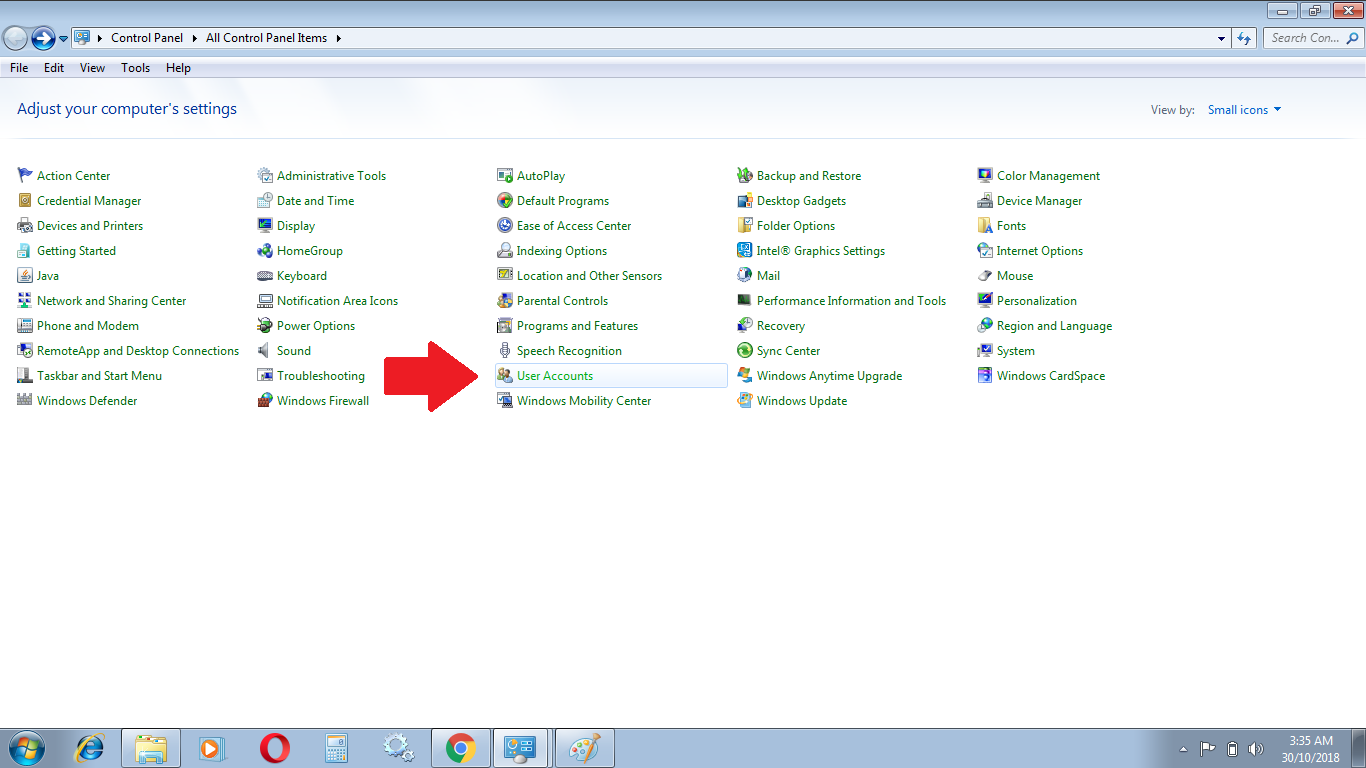Viewport: 1366px width, 768px height.
Task: Click the Keyboard icon
Action: (265, 275)
